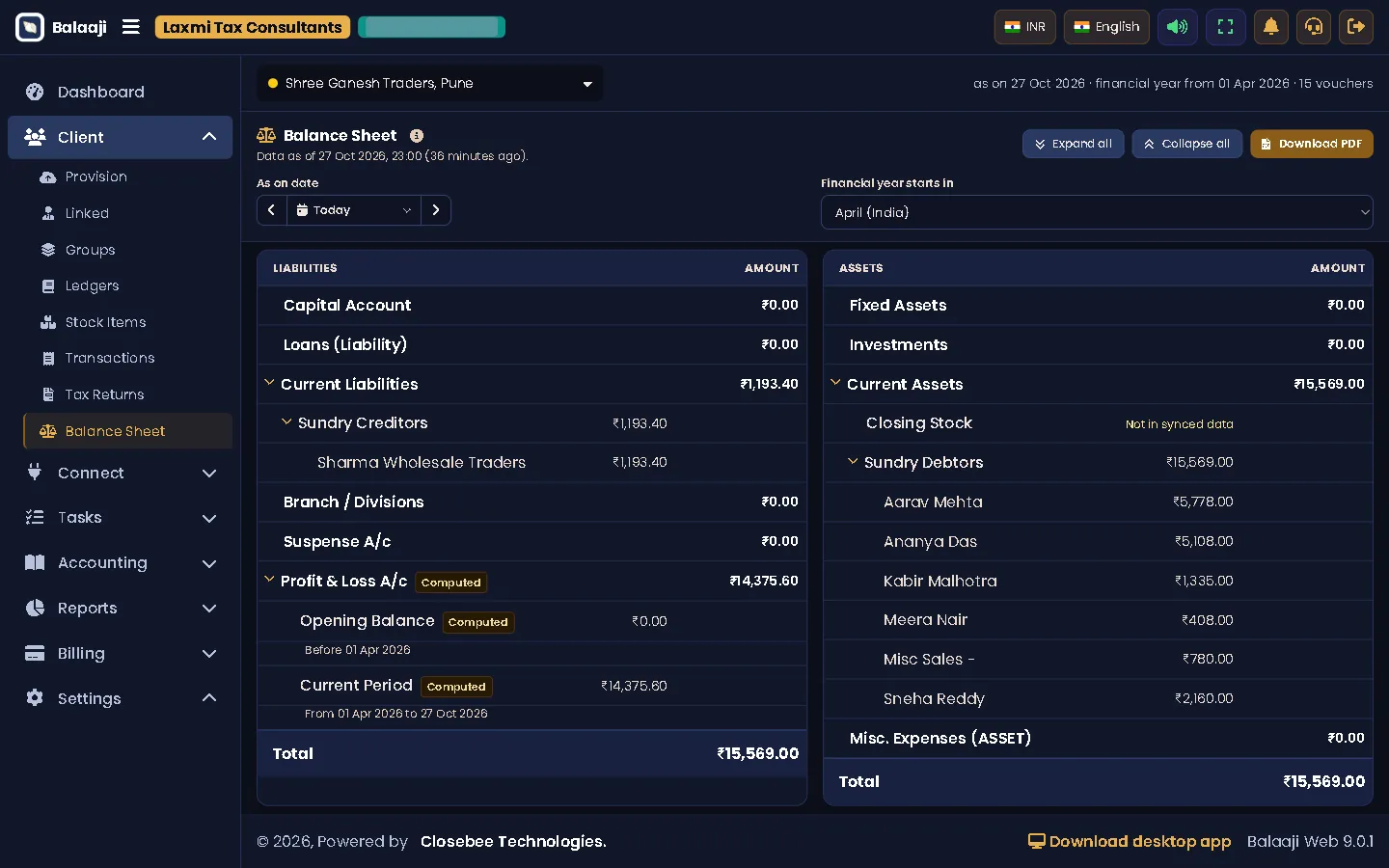Collapse the Profit & Loss A/c group
Viewport: 1389px width, 868px height.
270,580
